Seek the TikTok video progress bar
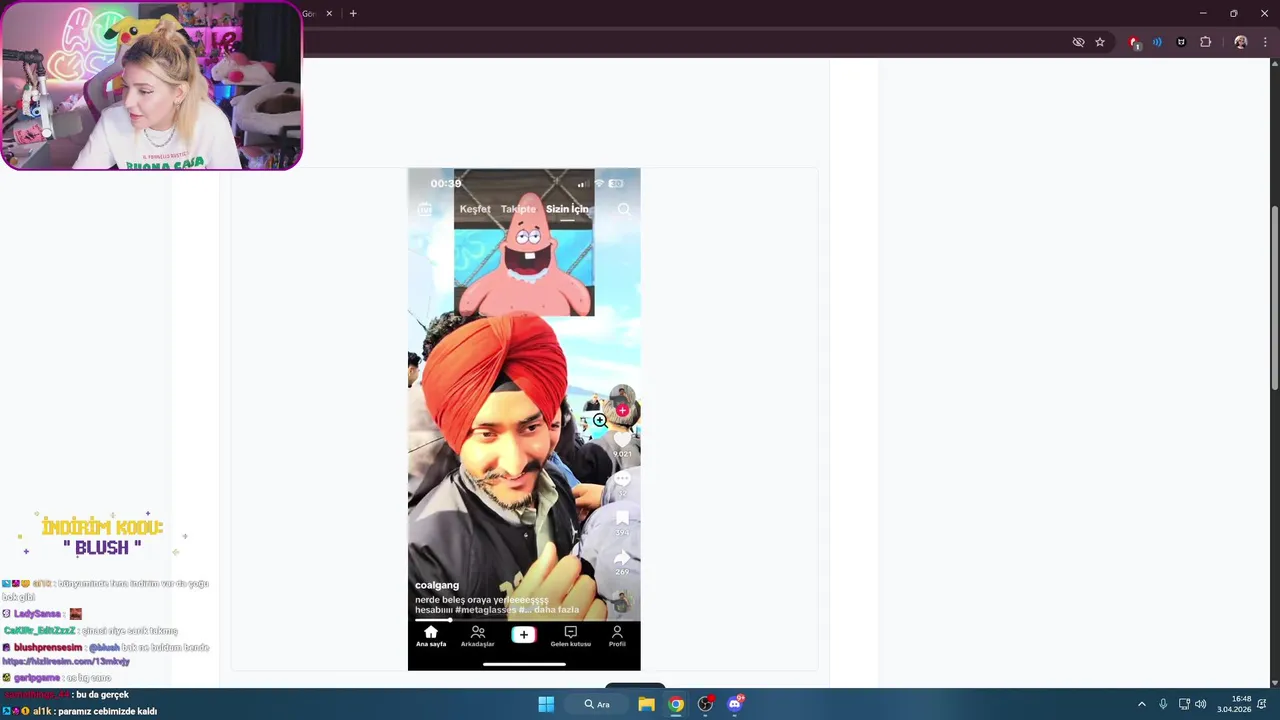Screen dimensions: 1280x720 tap(524, 620)
